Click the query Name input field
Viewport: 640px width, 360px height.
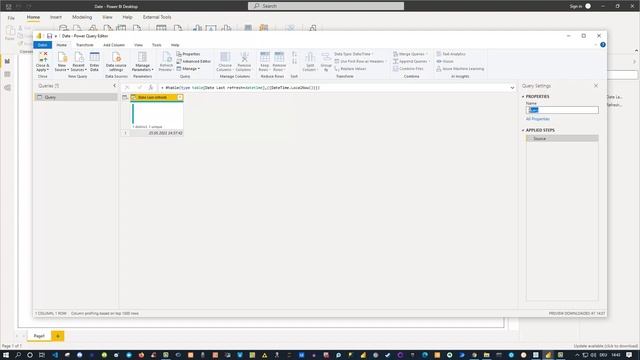(x=562, y=110)
